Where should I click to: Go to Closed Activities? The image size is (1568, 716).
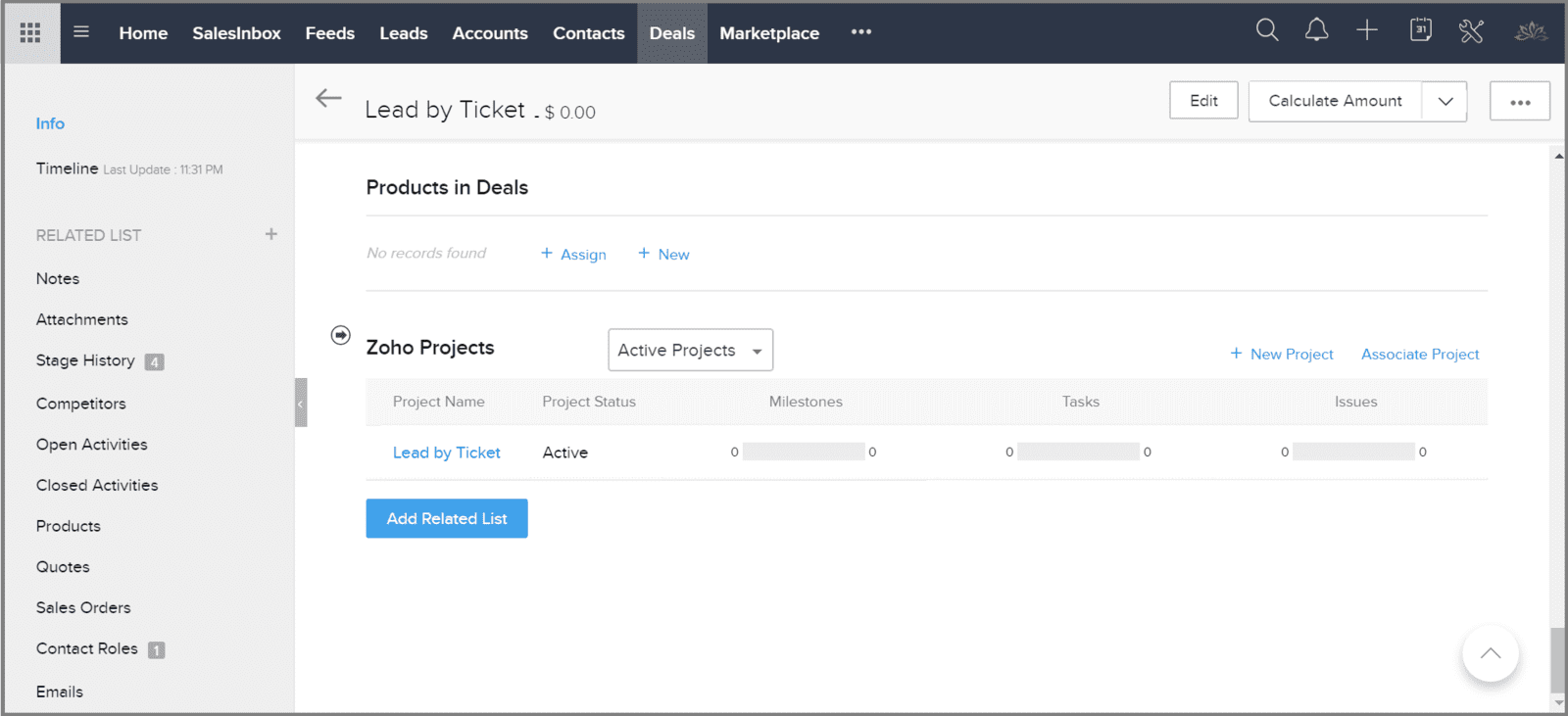click(x=97, y=485)
